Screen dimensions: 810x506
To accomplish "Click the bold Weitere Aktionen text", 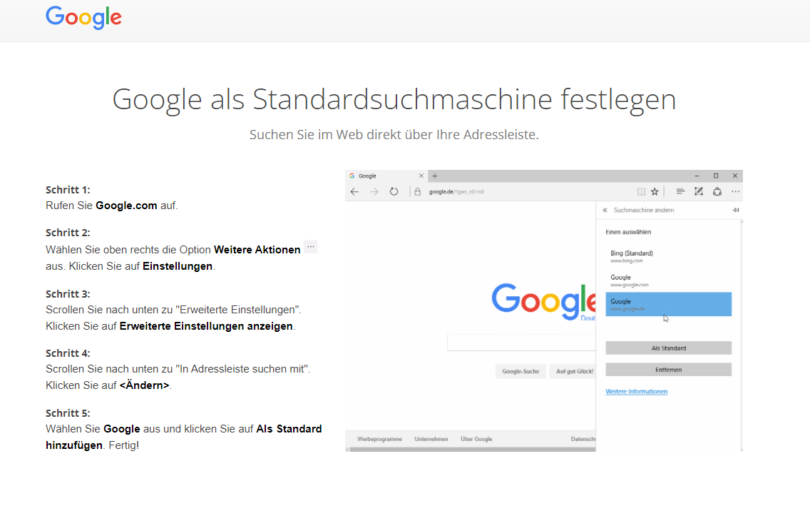I will (x=257, y=249).
